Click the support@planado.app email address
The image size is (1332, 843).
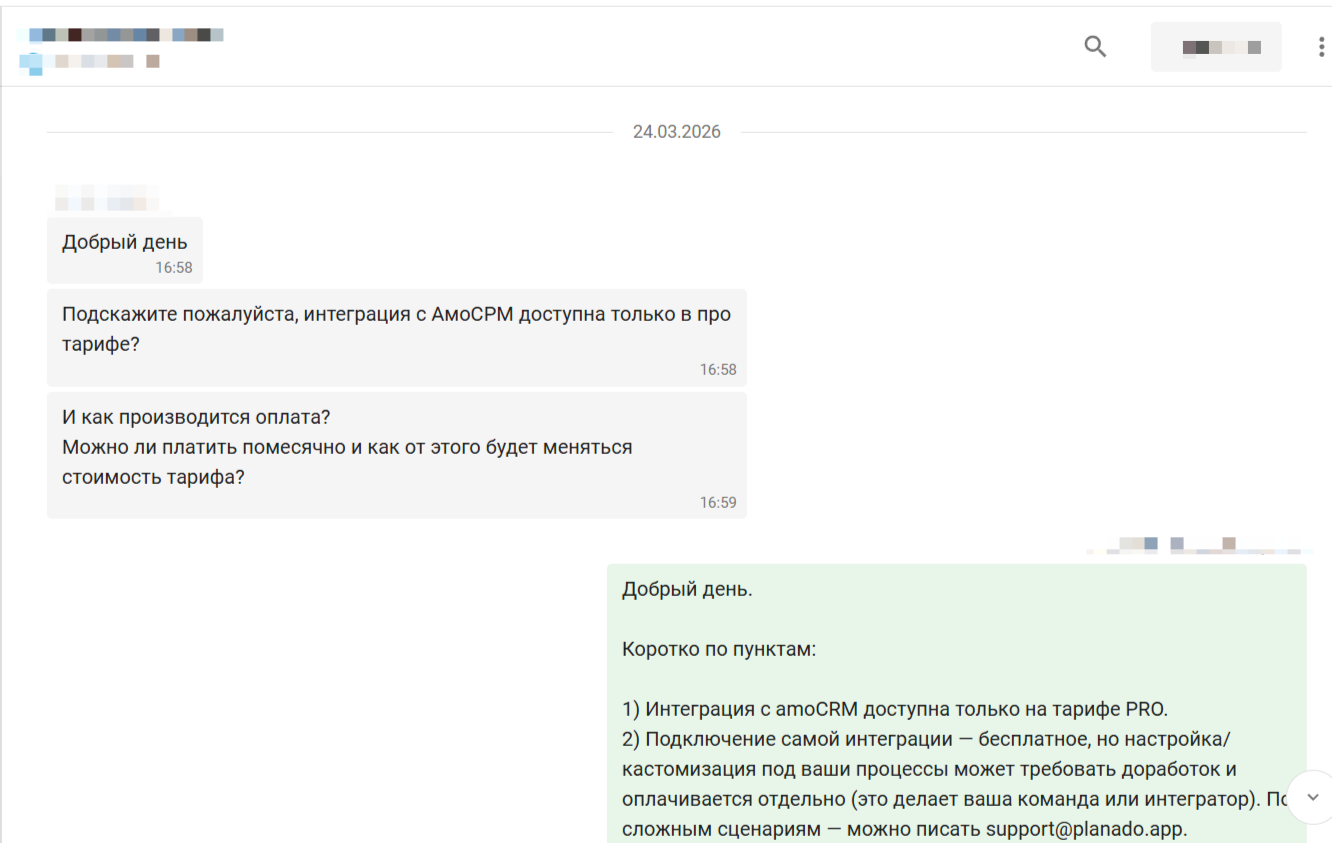click(1084, 830)
